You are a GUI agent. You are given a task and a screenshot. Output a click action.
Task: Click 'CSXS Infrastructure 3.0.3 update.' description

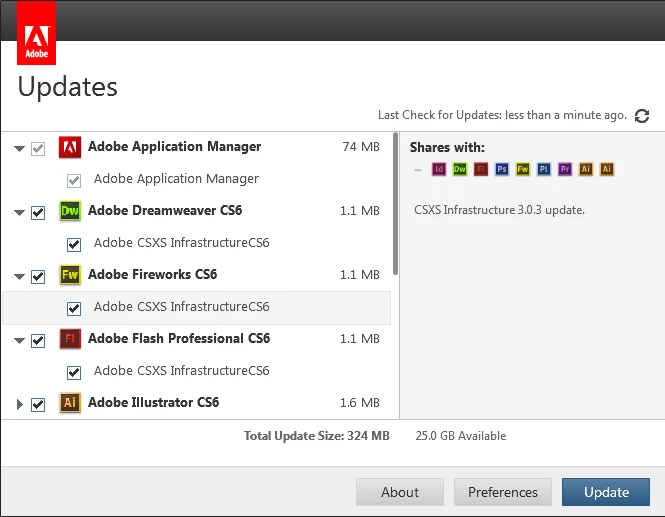pyautogui.click(x=499, y=210)
